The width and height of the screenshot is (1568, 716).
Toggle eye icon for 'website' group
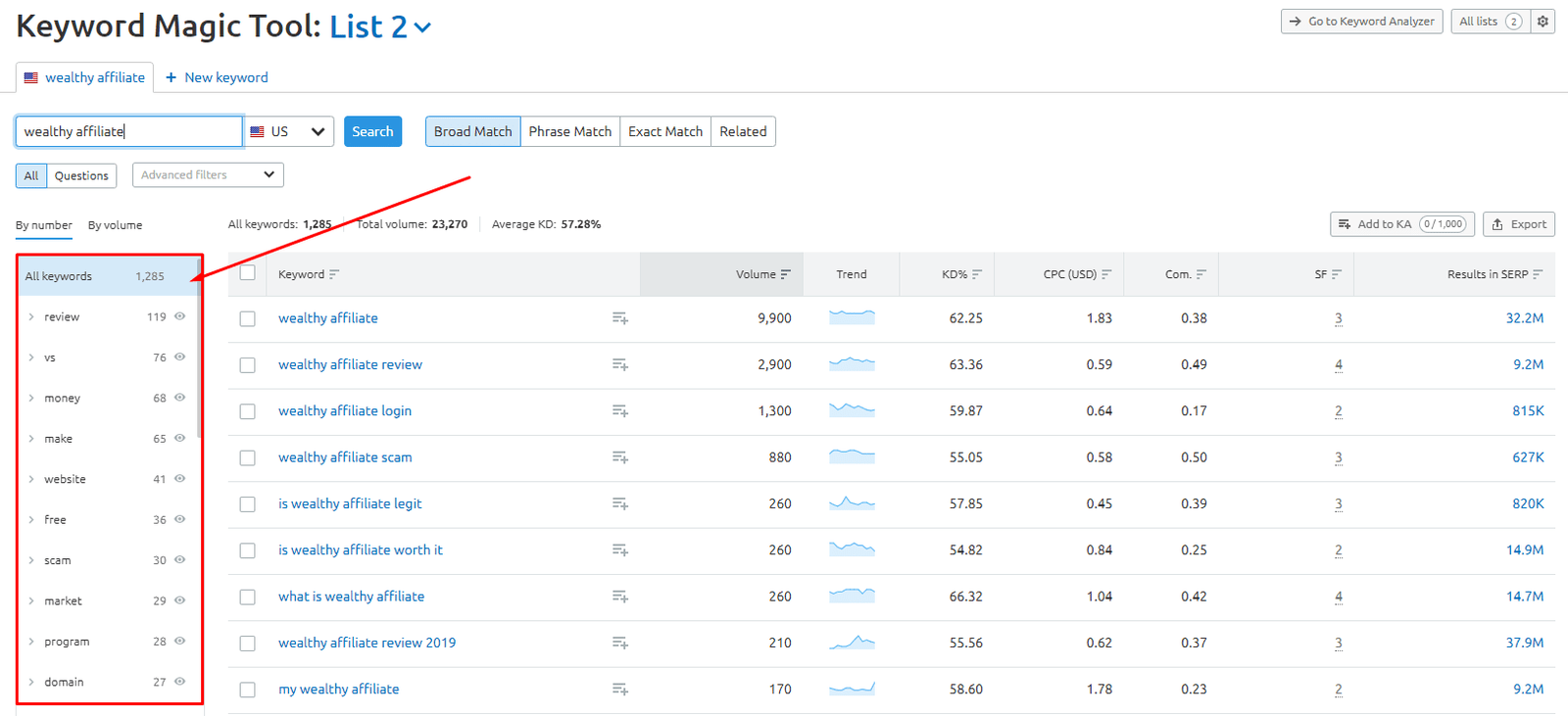pos(179,479)
